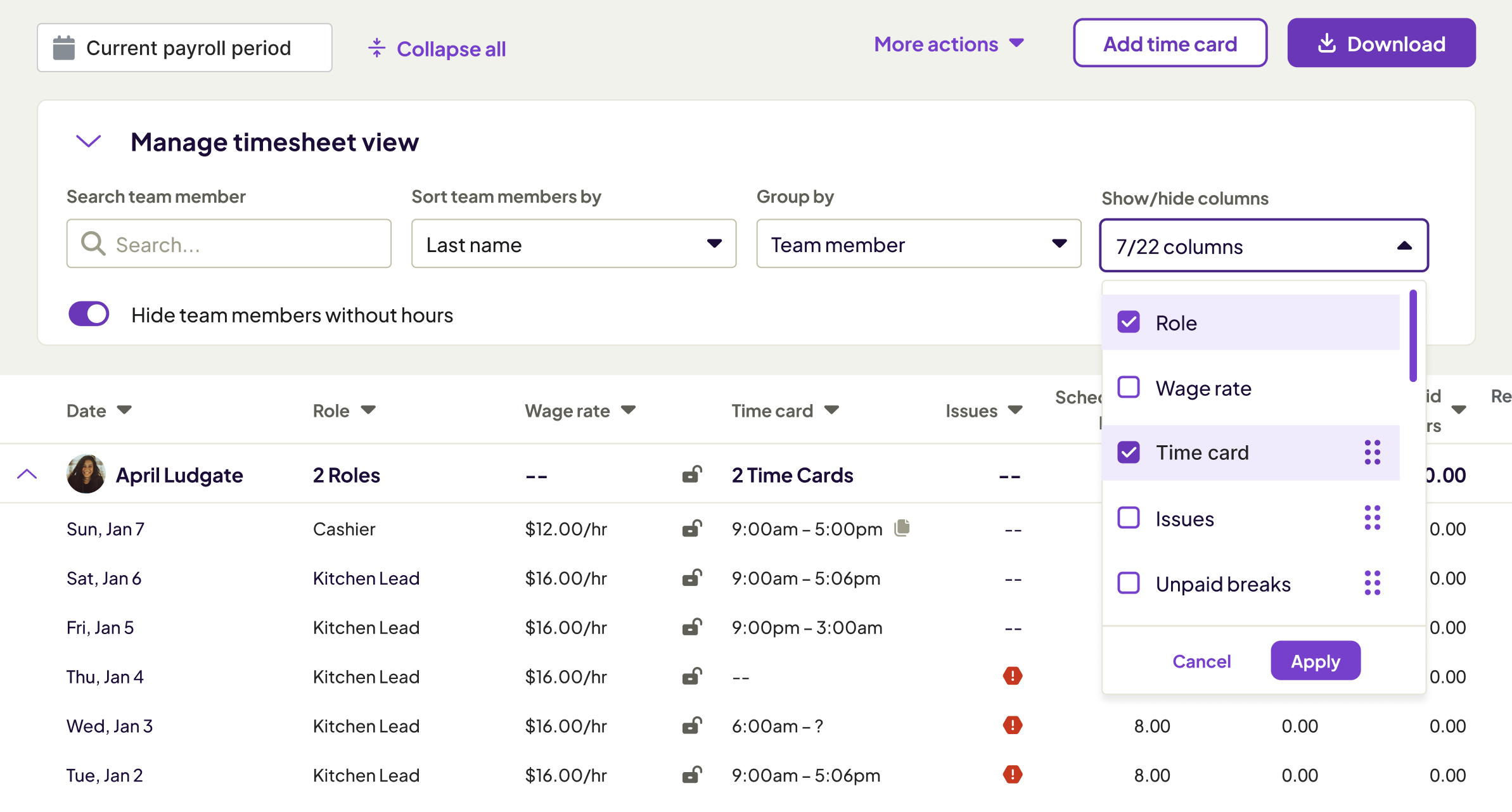Click the red issue alert on Thu, Jan 4
Screen dimensions: 1512x812
pyautogui.click(x=1013, y=676)
